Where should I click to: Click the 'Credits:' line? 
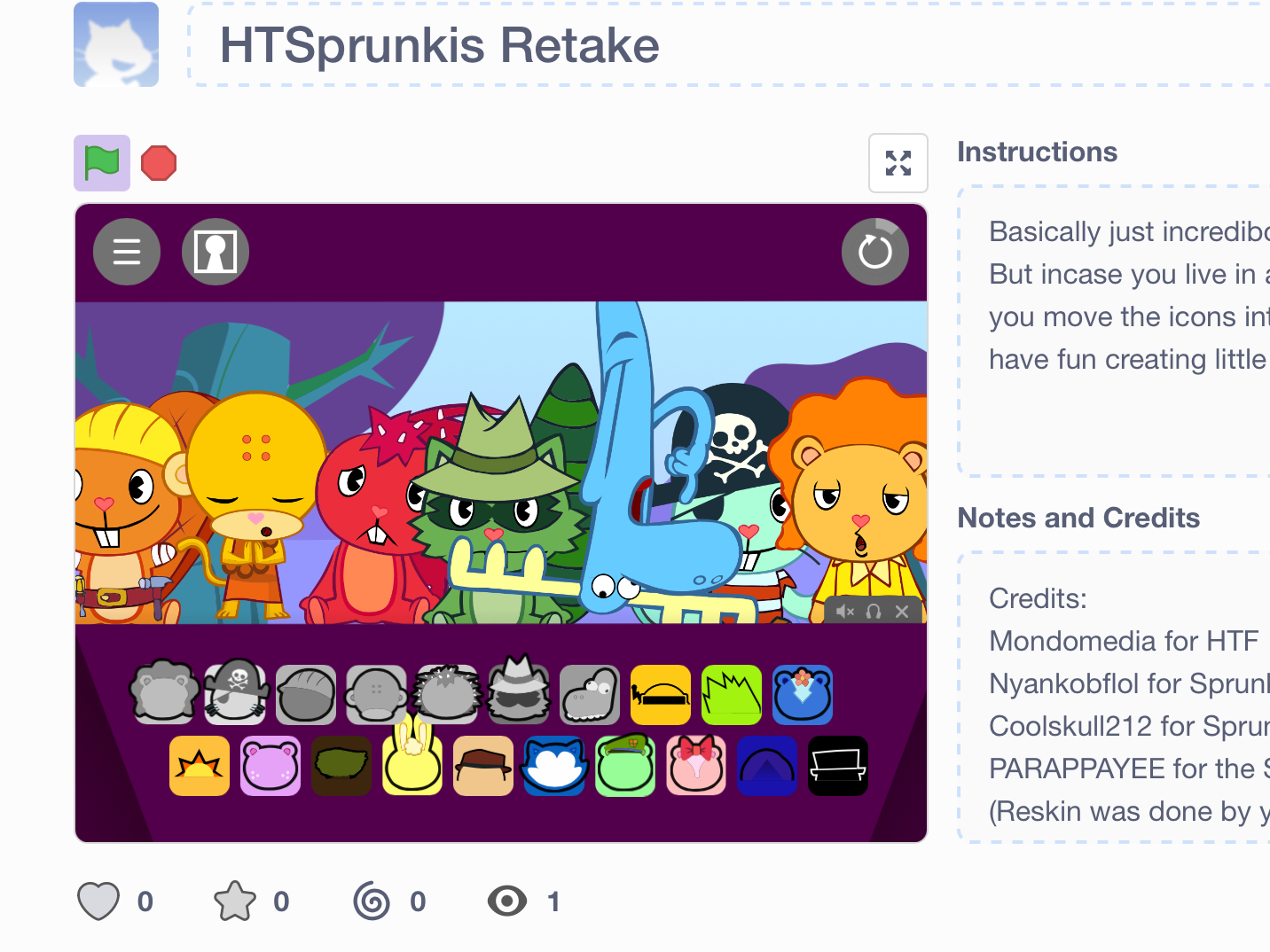tap(1038, 598)
